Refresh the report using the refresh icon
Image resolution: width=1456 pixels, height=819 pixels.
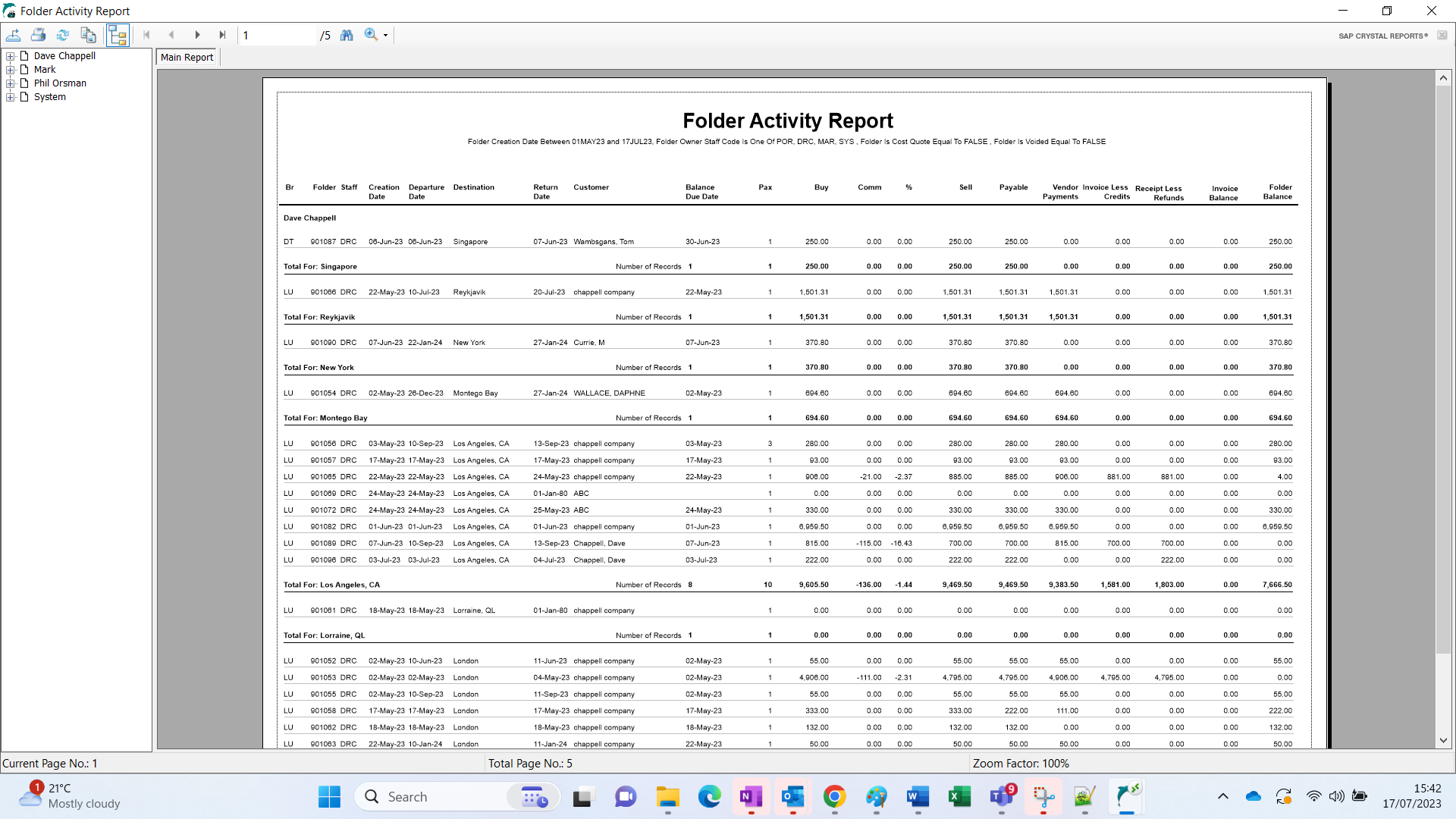[63, 35]
